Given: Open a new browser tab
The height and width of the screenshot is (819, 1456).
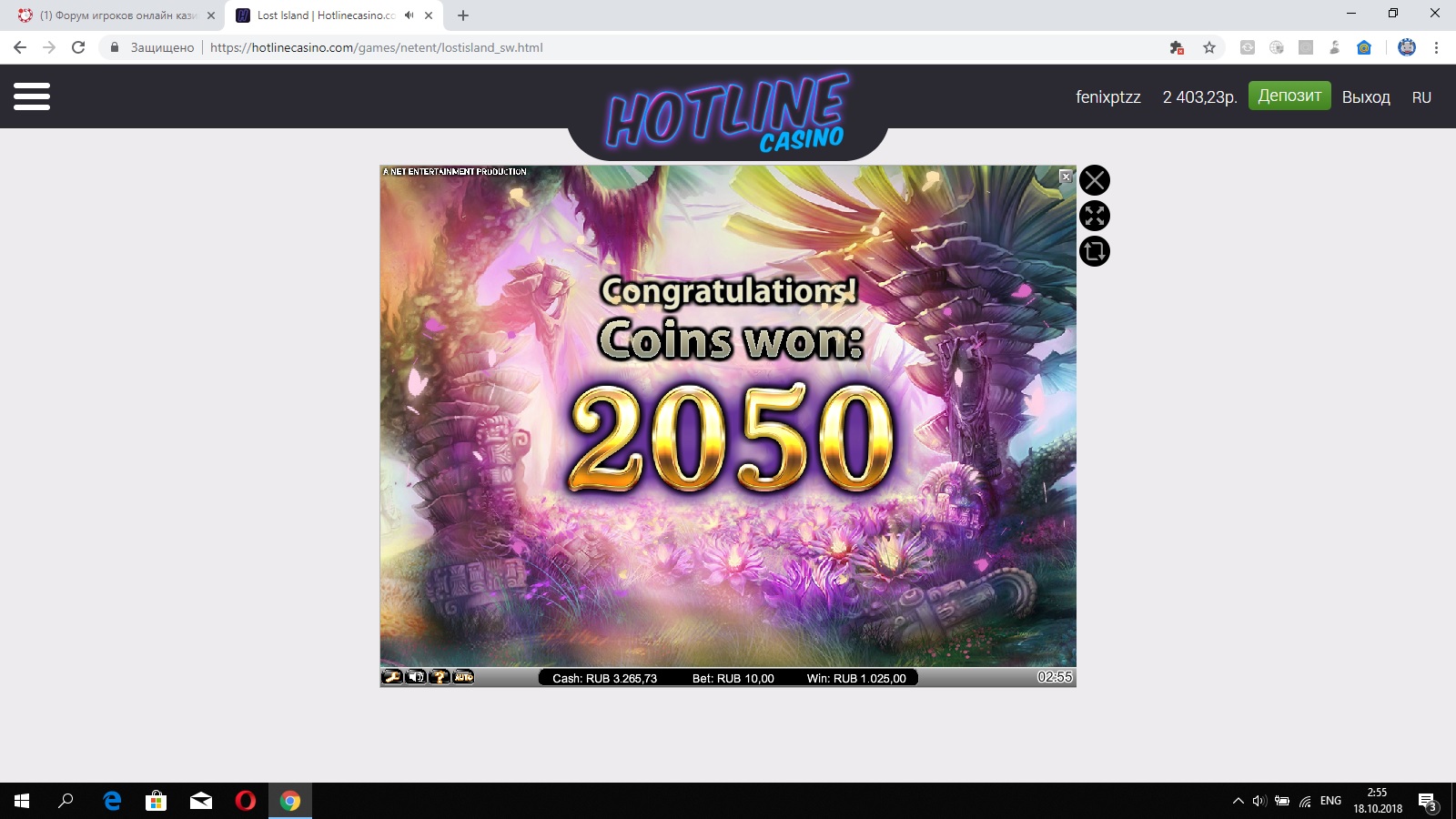Looking at the screenshot, I should point(463,15).
